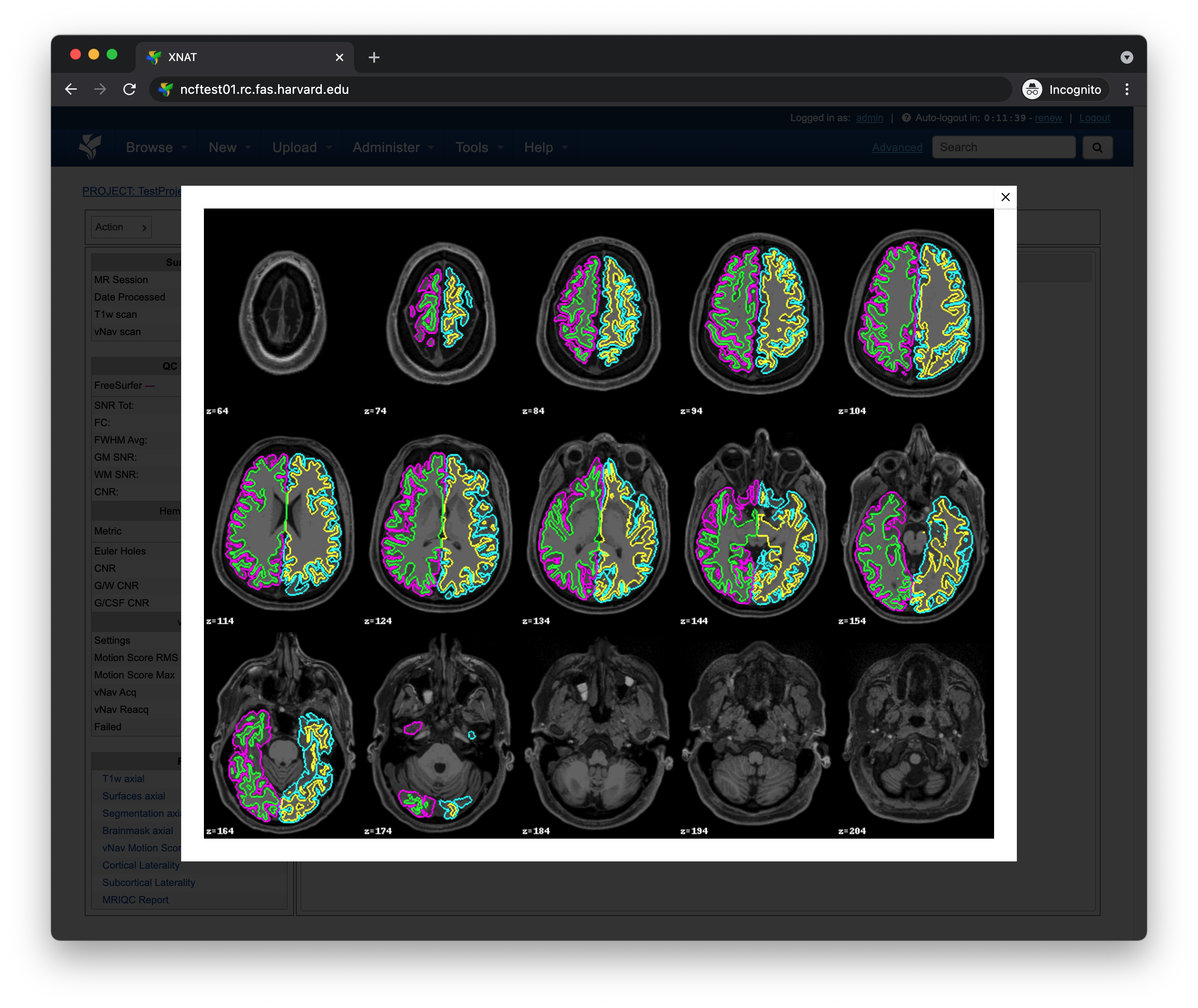
Task: Click the Logout link
Action: pos(1094,118)
